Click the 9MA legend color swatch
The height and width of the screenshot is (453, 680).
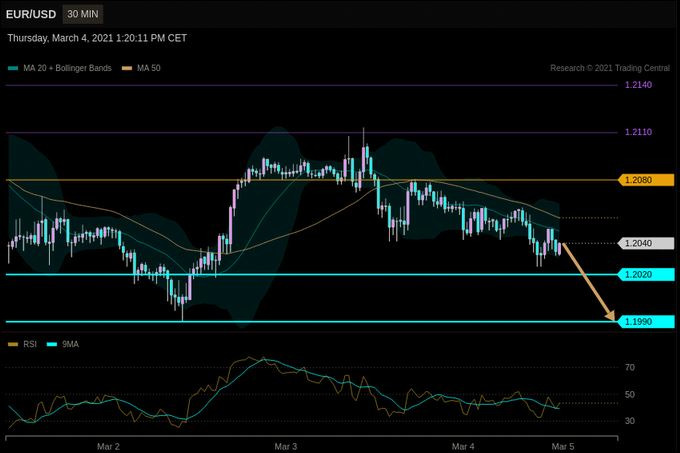[x=52, y=344]
